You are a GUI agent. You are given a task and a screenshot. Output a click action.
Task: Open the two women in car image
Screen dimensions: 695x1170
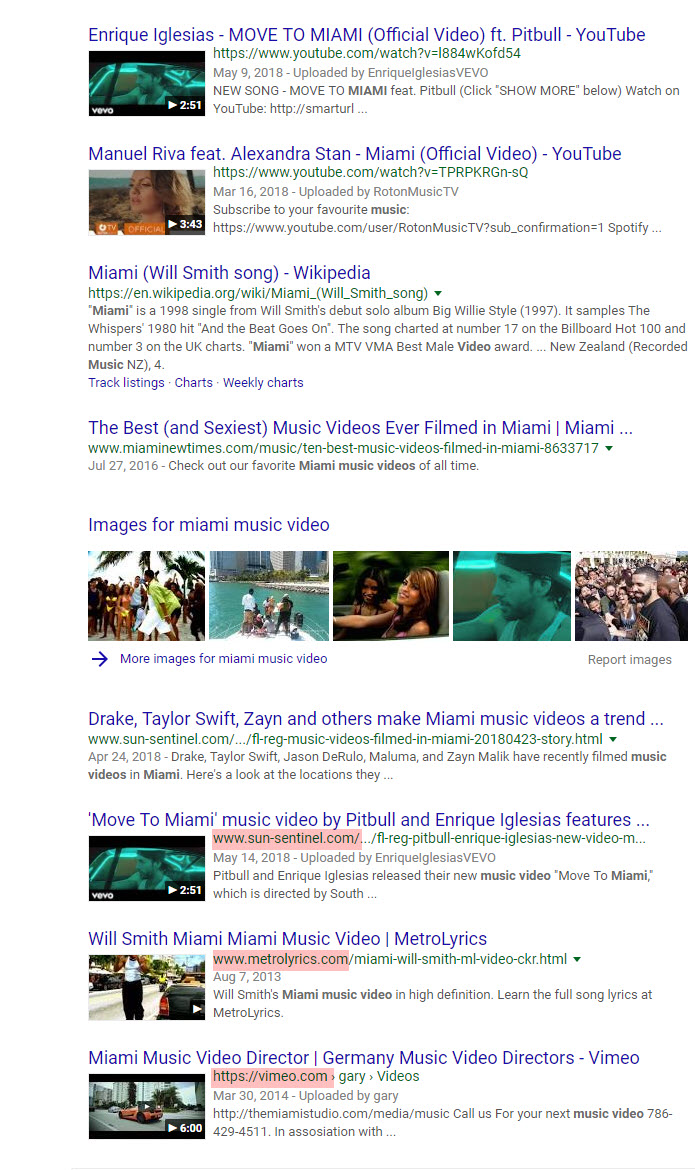tap(391, 595)
